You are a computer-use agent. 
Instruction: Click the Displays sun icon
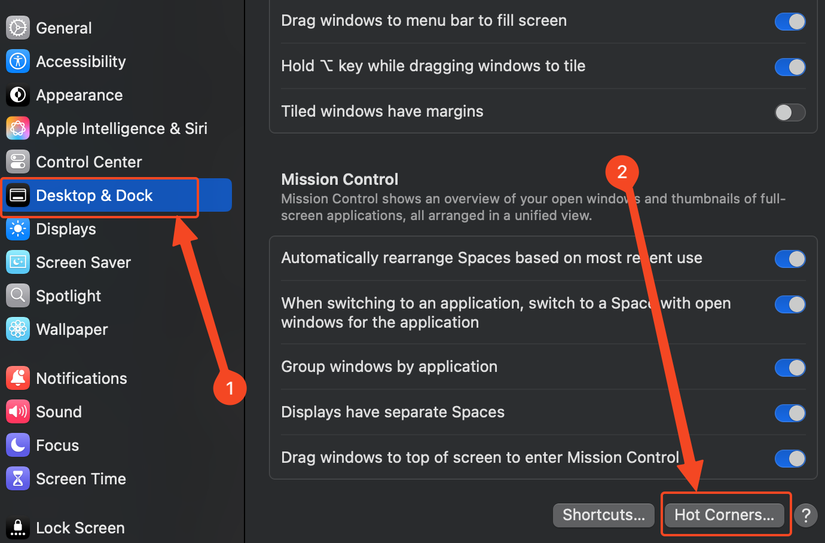[x=18, y=229]
